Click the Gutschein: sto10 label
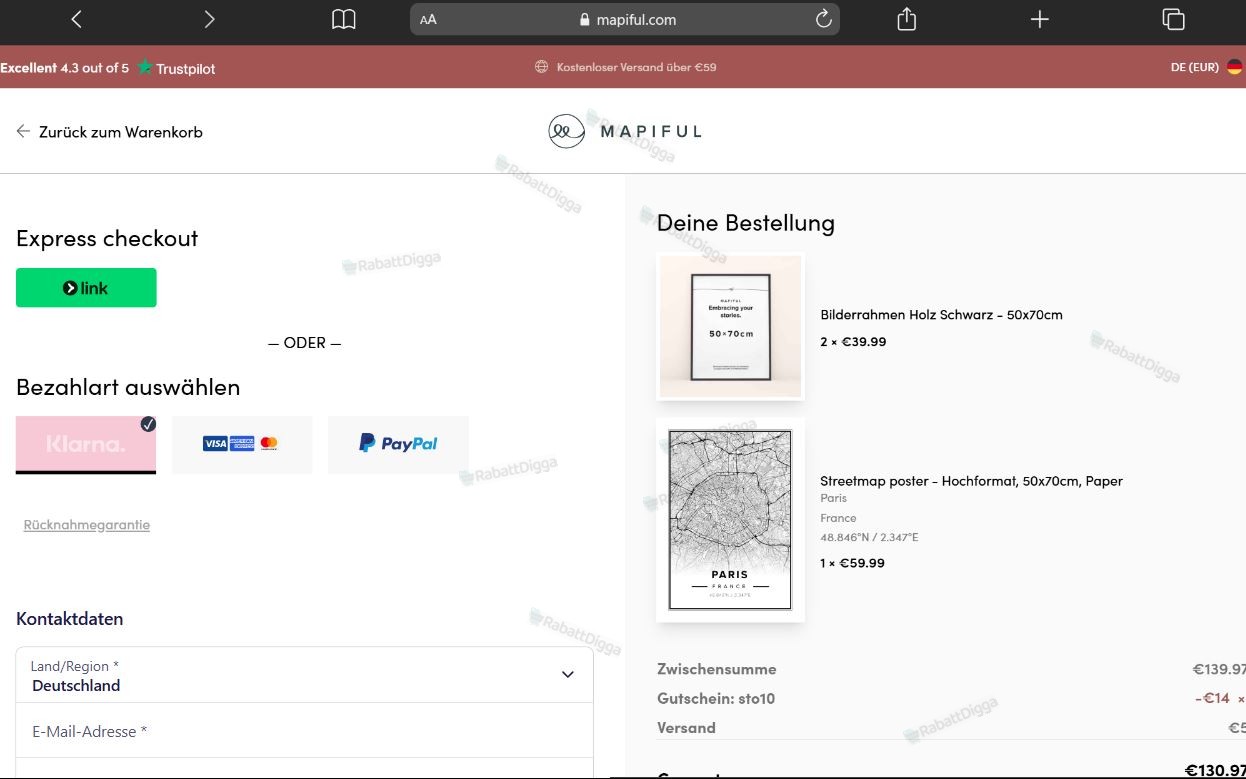The height and width of the screenshot is (779, 1246). coord(716,698)
